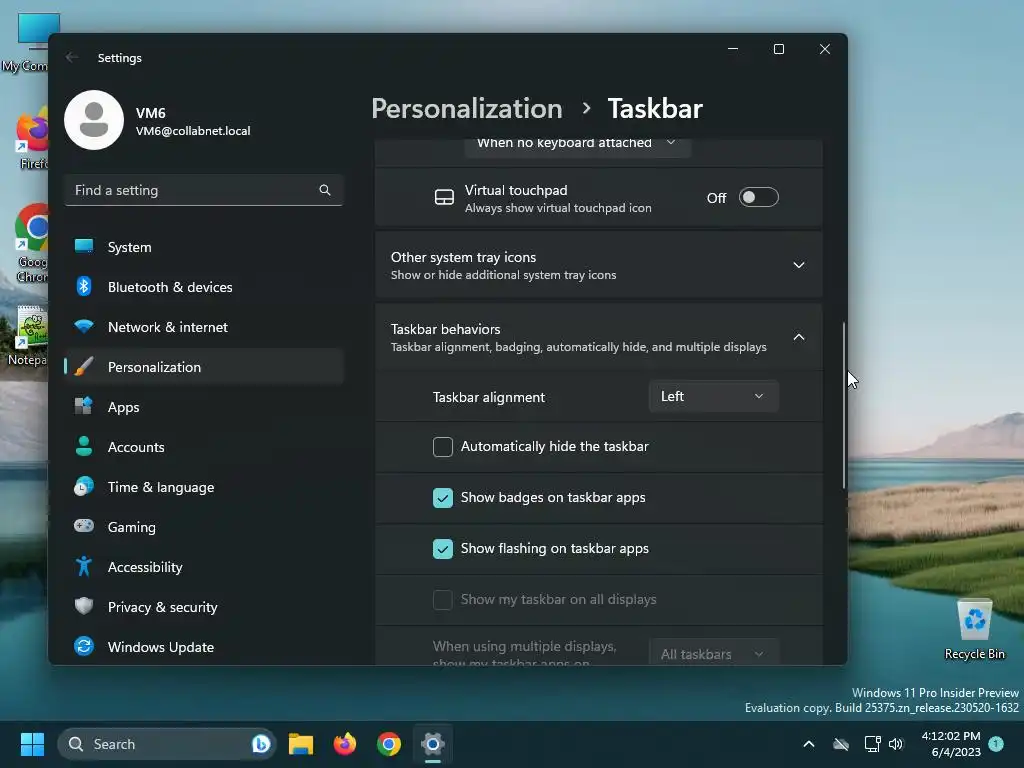Open File Explorer from the taskbar

301,744
